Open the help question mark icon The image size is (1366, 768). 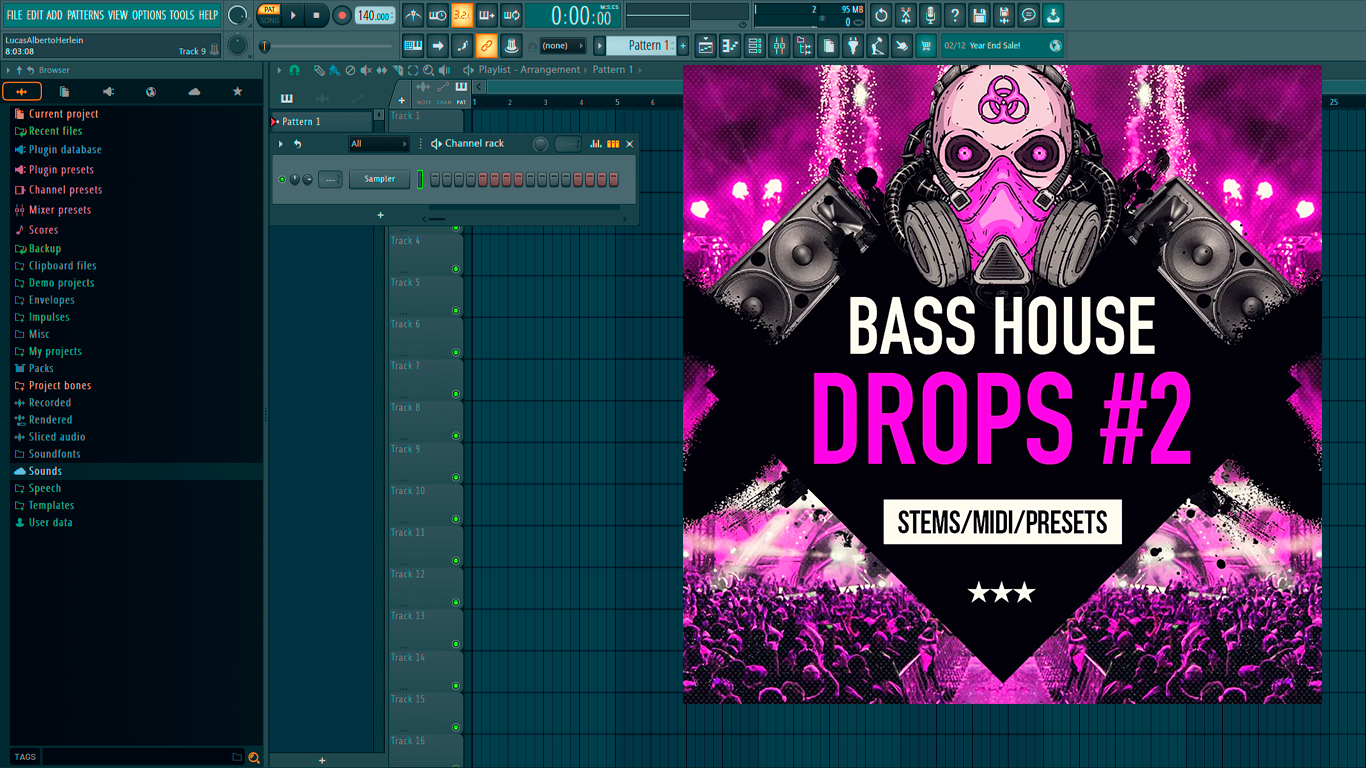pos(955,15)
